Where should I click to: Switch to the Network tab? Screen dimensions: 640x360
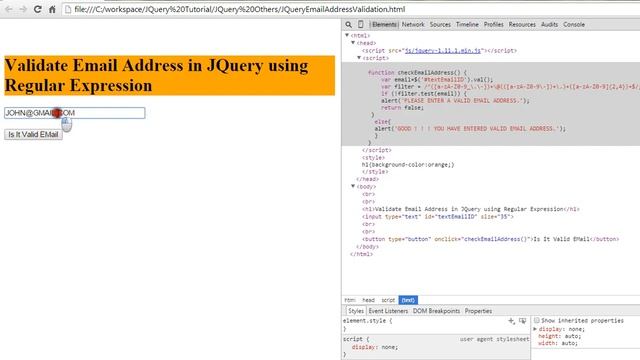tap(413, 24)
